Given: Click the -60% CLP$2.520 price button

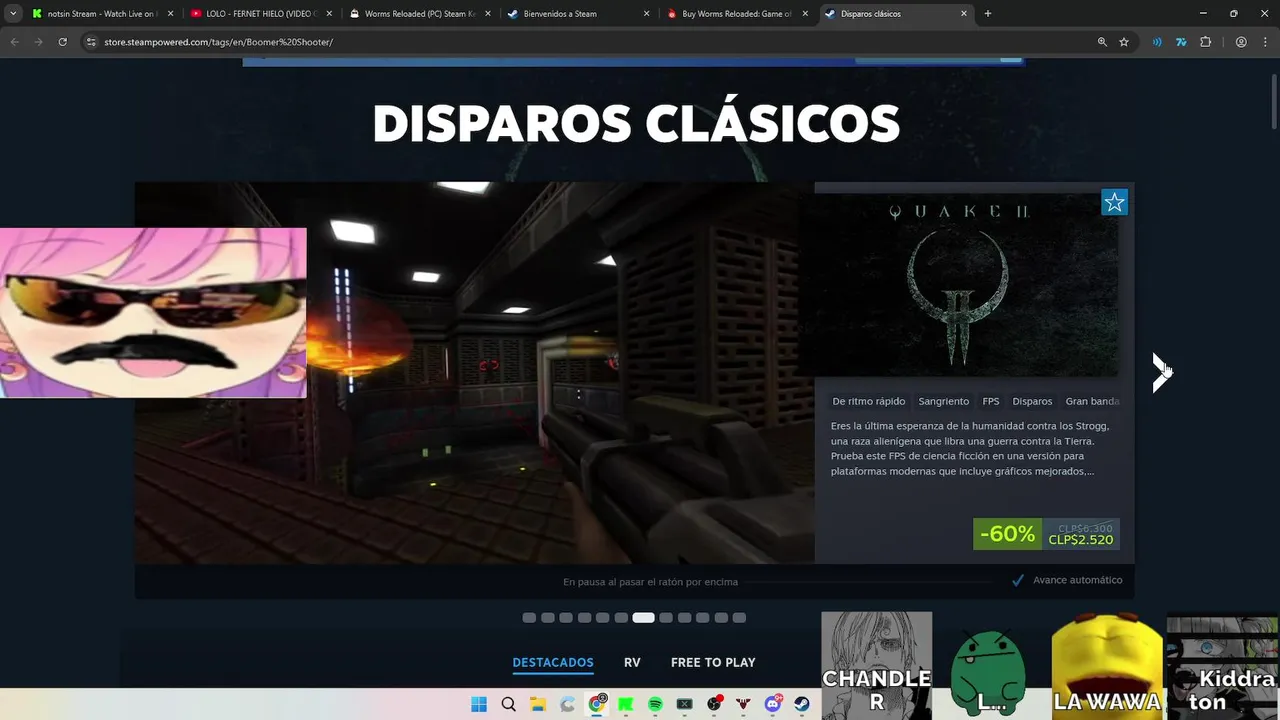Looking at the screenshot, I should [x=1046, y=534].
